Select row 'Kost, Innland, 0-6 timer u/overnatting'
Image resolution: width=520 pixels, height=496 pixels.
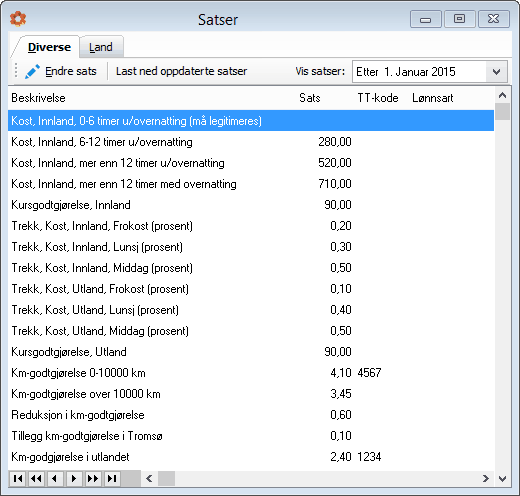tap(251, 121)
